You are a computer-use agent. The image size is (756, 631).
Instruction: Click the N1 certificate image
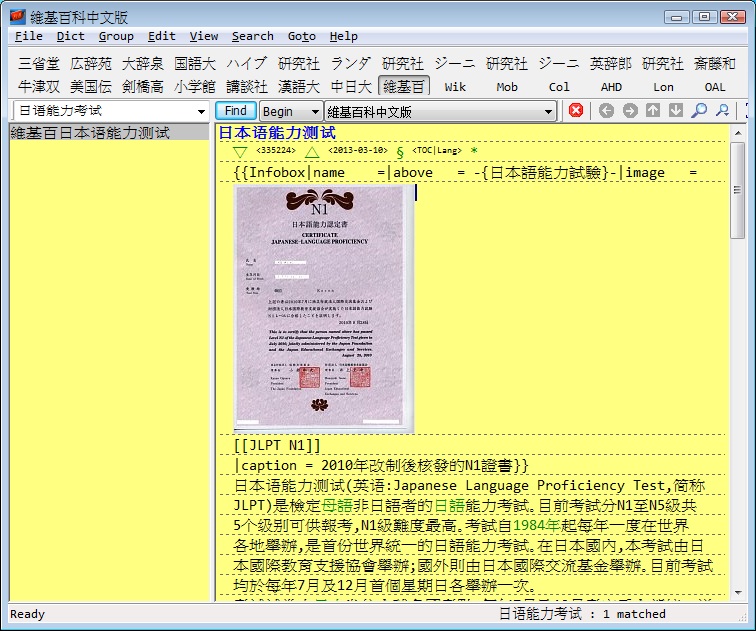323,309
